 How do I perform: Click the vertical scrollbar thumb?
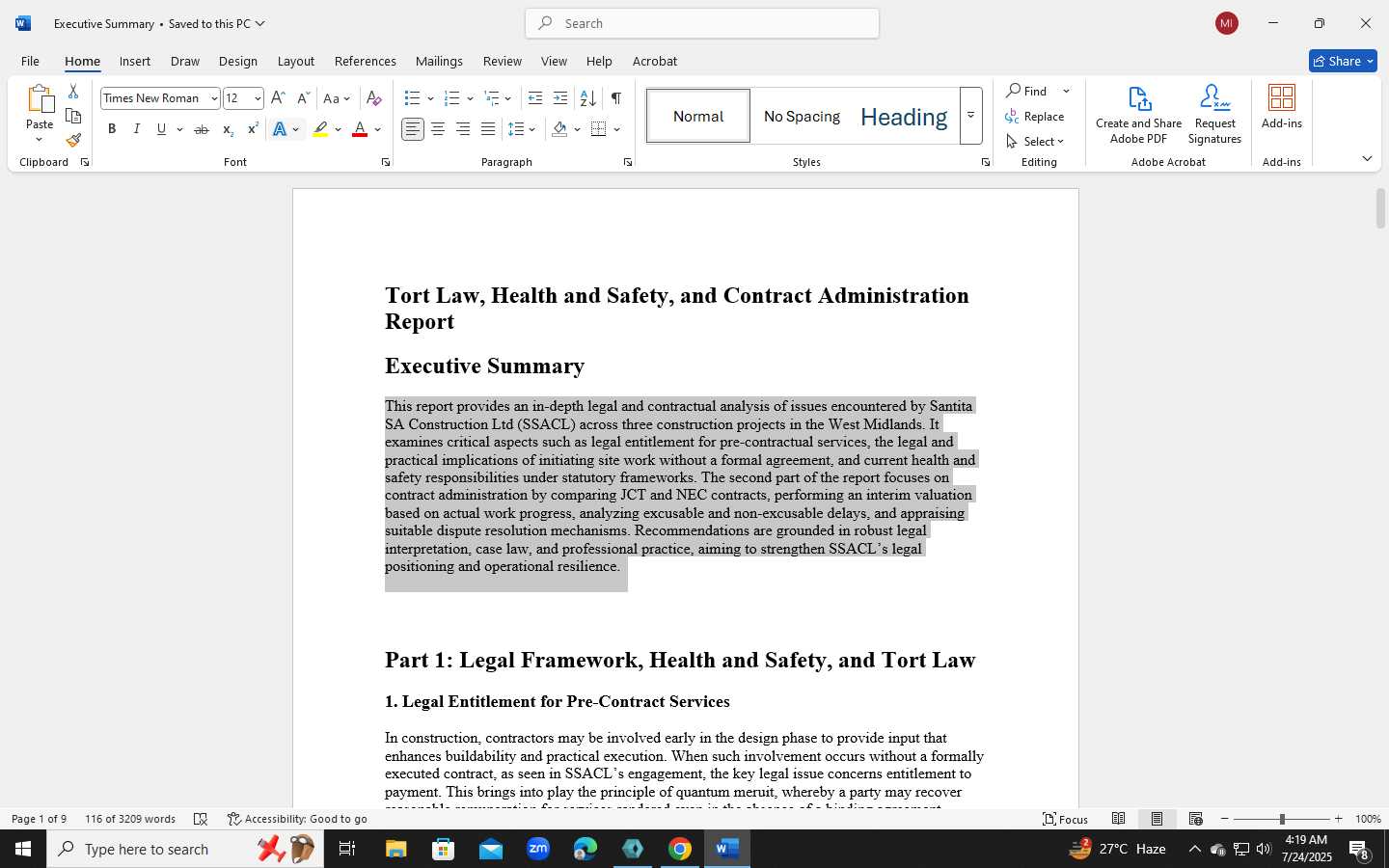(1380, 208)
